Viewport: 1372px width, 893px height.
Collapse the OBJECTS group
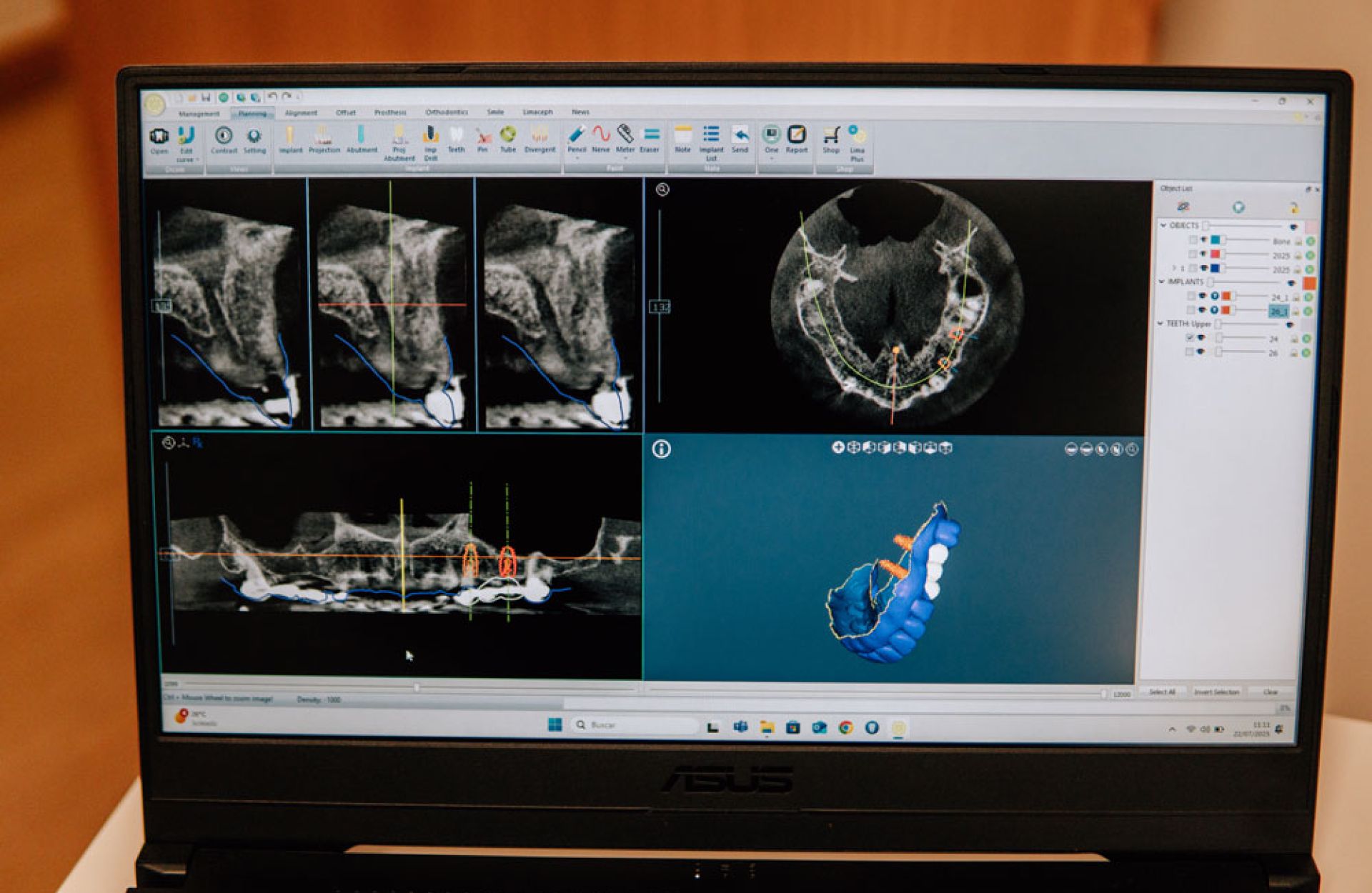point(1163,226)
